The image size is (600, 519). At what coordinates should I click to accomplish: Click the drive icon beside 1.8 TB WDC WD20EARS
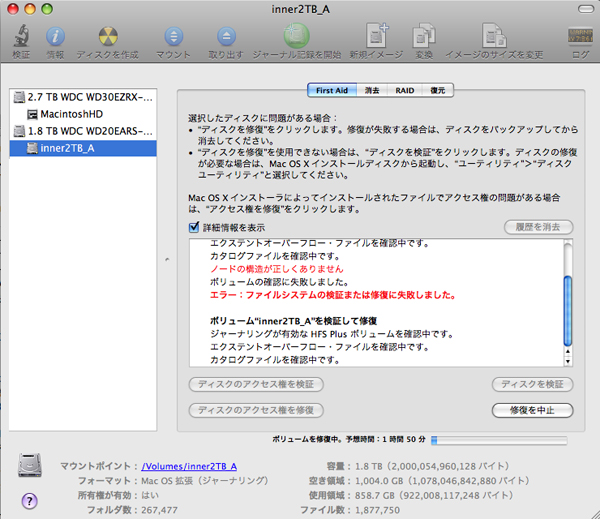tap(19, 131)
